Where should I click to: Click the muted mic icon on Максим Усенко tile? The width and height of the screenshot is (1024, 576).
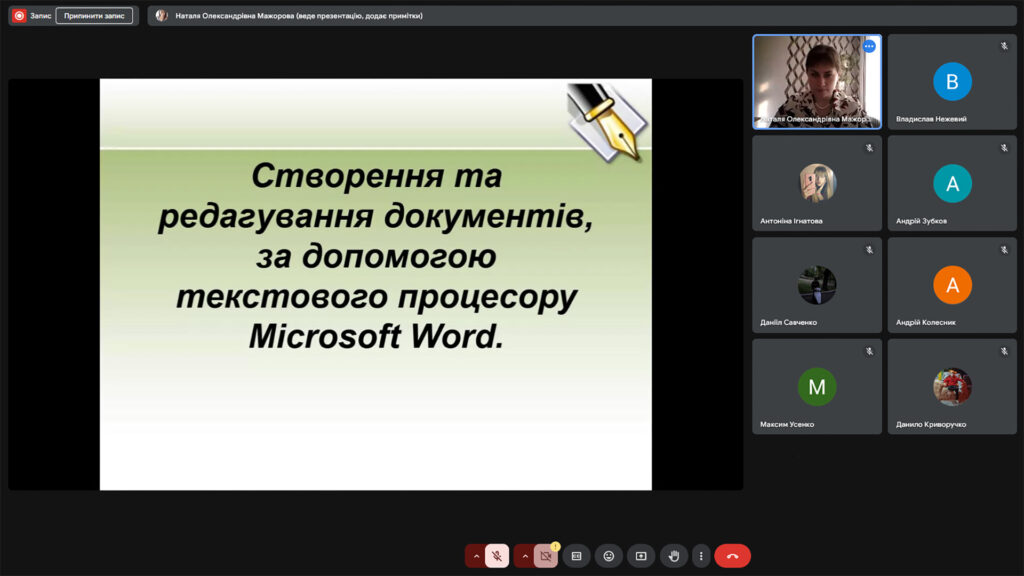point(869,351)
